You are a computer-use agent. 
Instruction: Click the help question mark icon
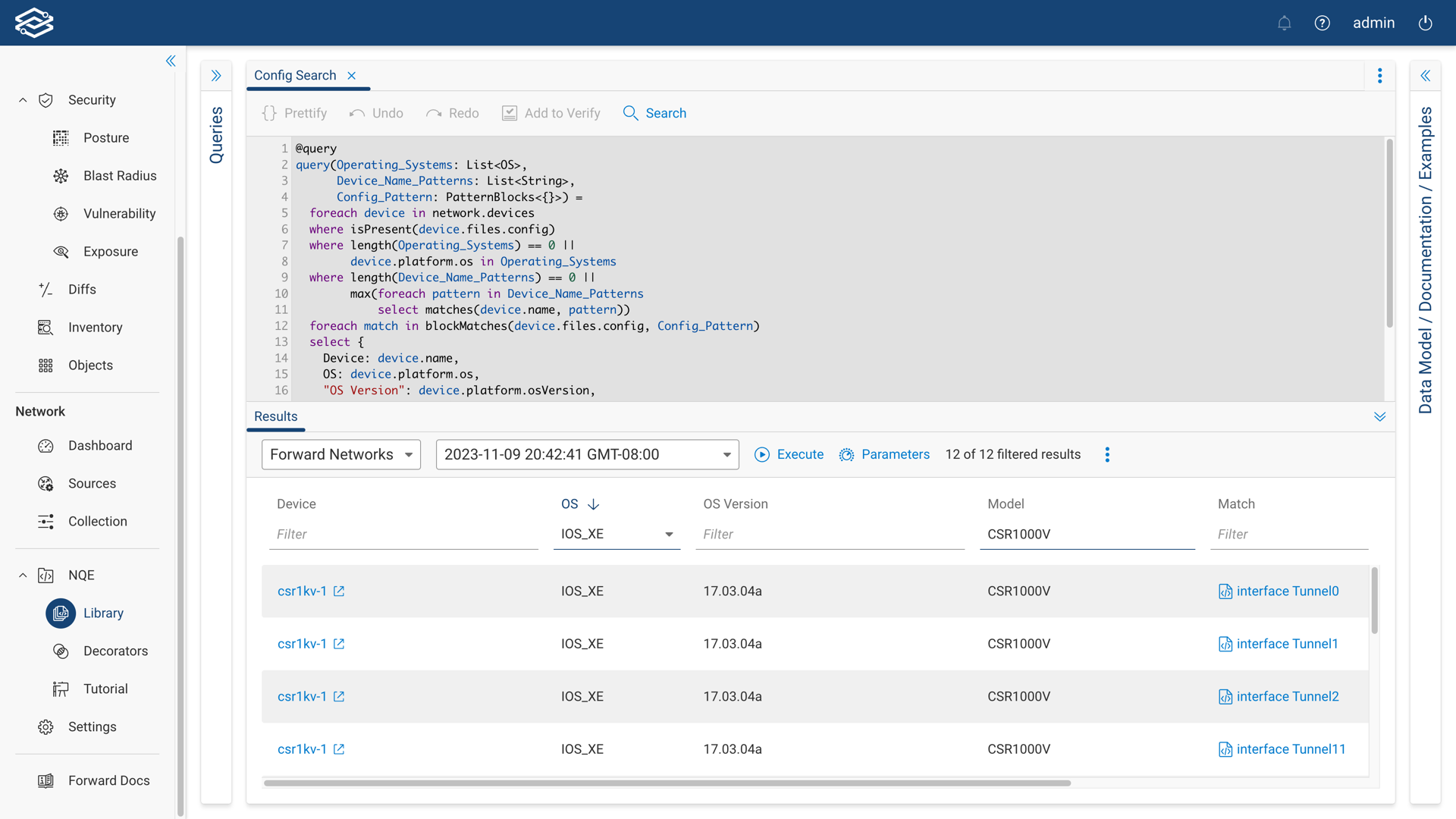(1323, 23)
